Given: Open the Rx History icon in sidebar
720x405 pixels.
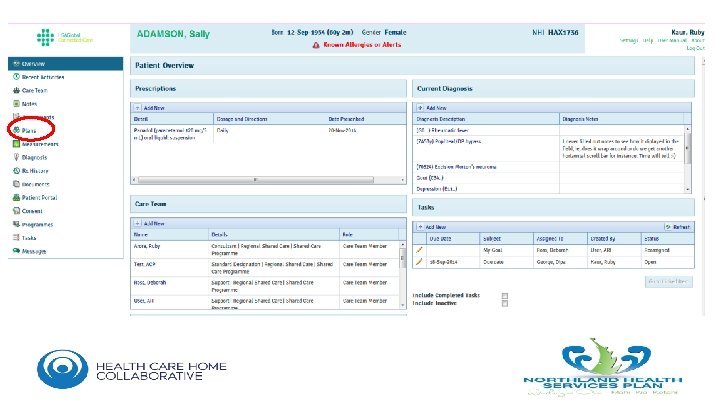Looking at the screenshot, I should pyautogui.click(x=17, y=170).
